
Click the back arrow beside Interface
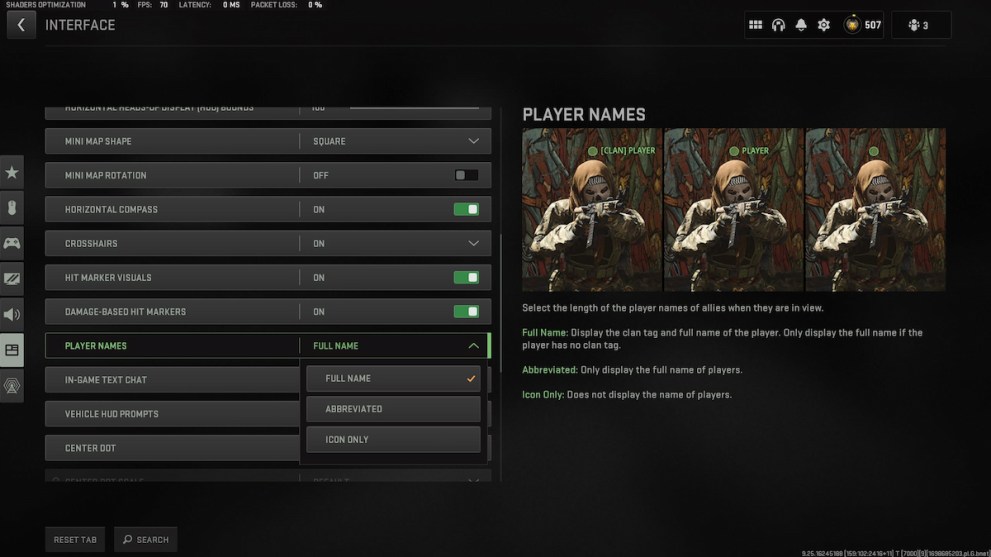point(21,25)
